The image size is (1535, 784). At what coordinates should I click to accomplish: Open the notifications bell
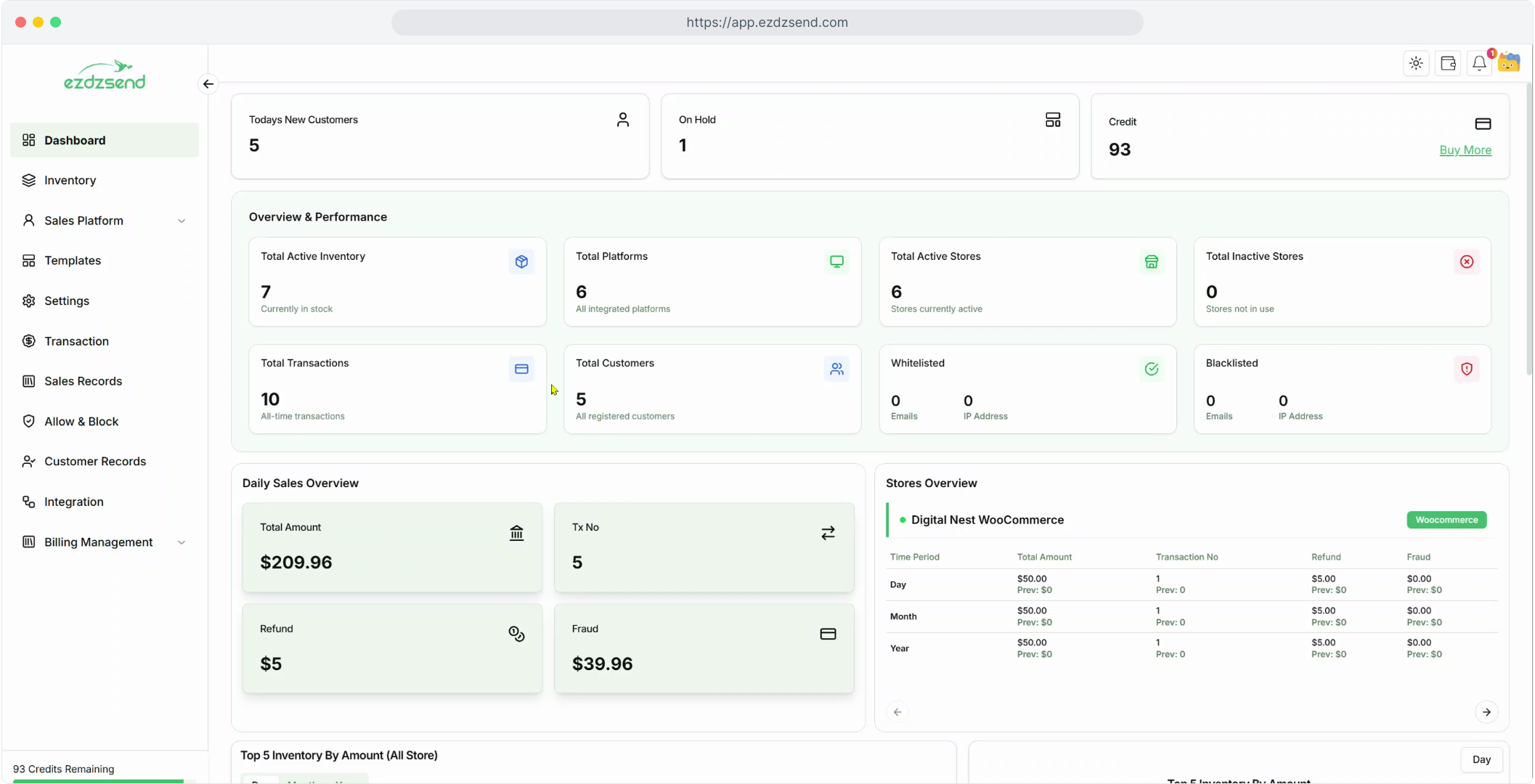1479,64
